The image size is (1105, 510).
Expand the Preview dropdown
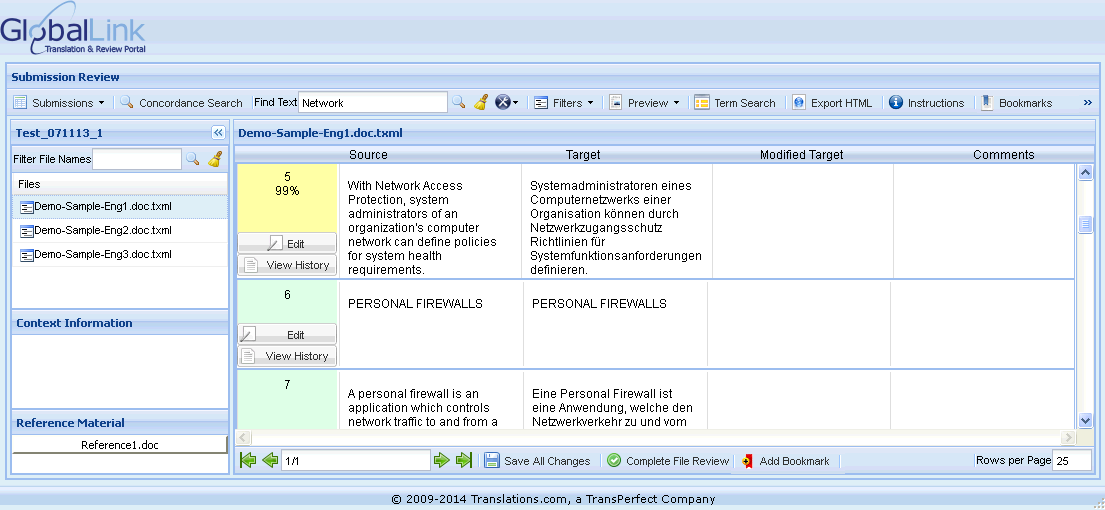point(645,103)
